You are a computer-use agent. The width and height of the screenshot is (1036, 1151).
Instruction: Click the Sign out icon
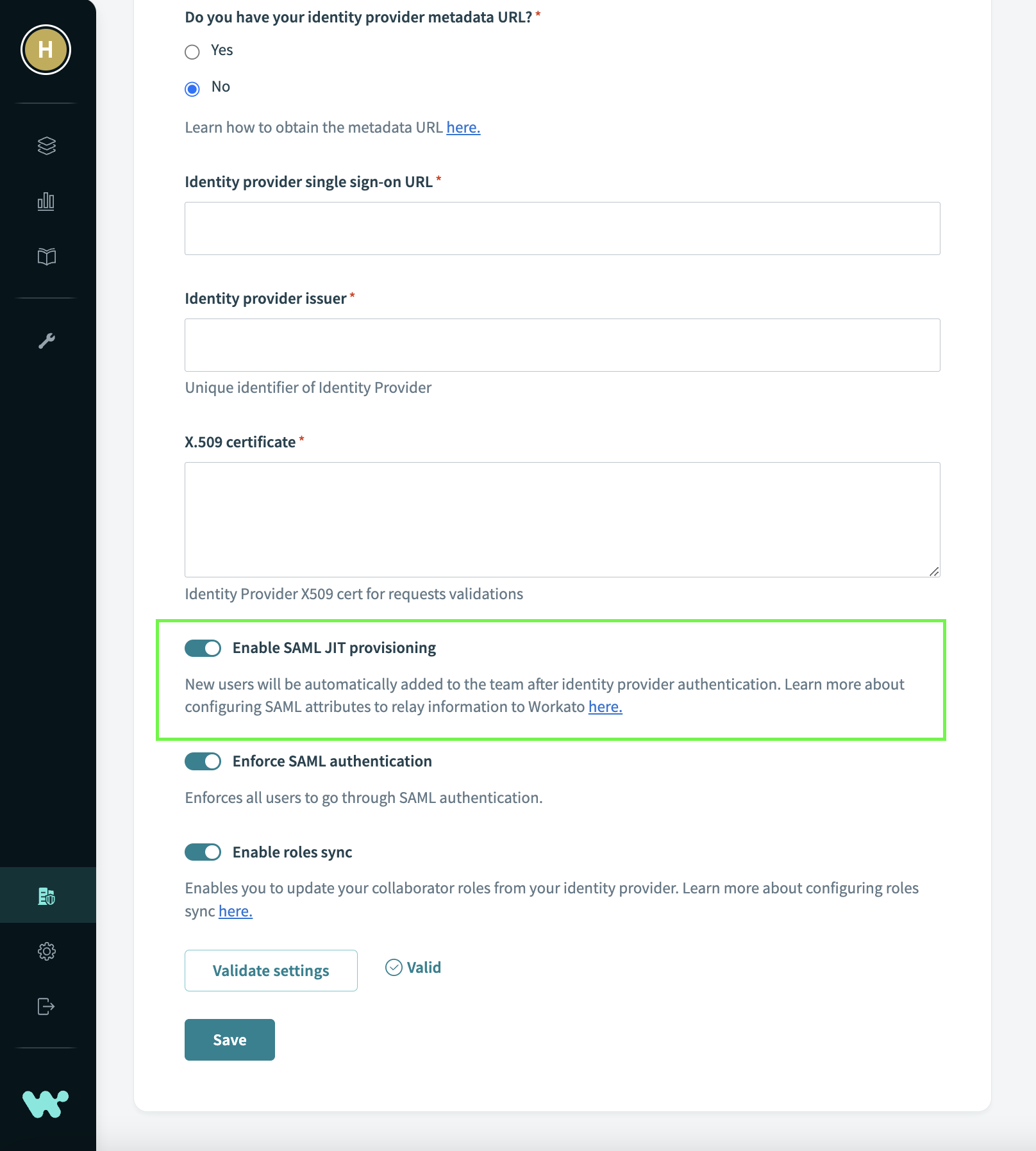click(x=47, y=1006)
